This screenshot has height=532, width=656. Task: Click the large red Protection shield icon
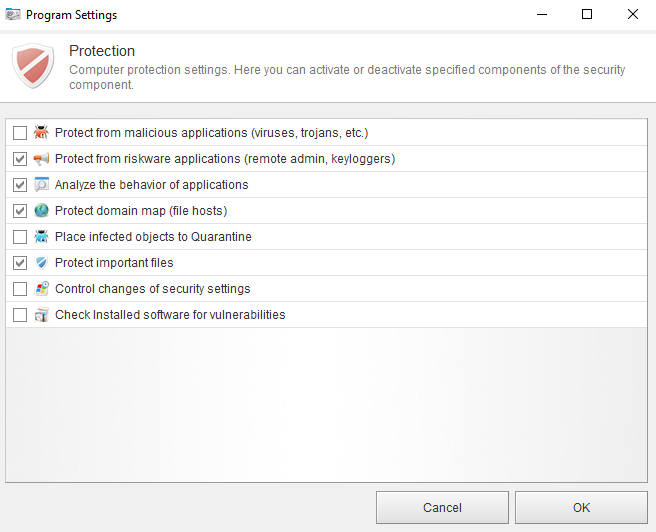(33, 66)
